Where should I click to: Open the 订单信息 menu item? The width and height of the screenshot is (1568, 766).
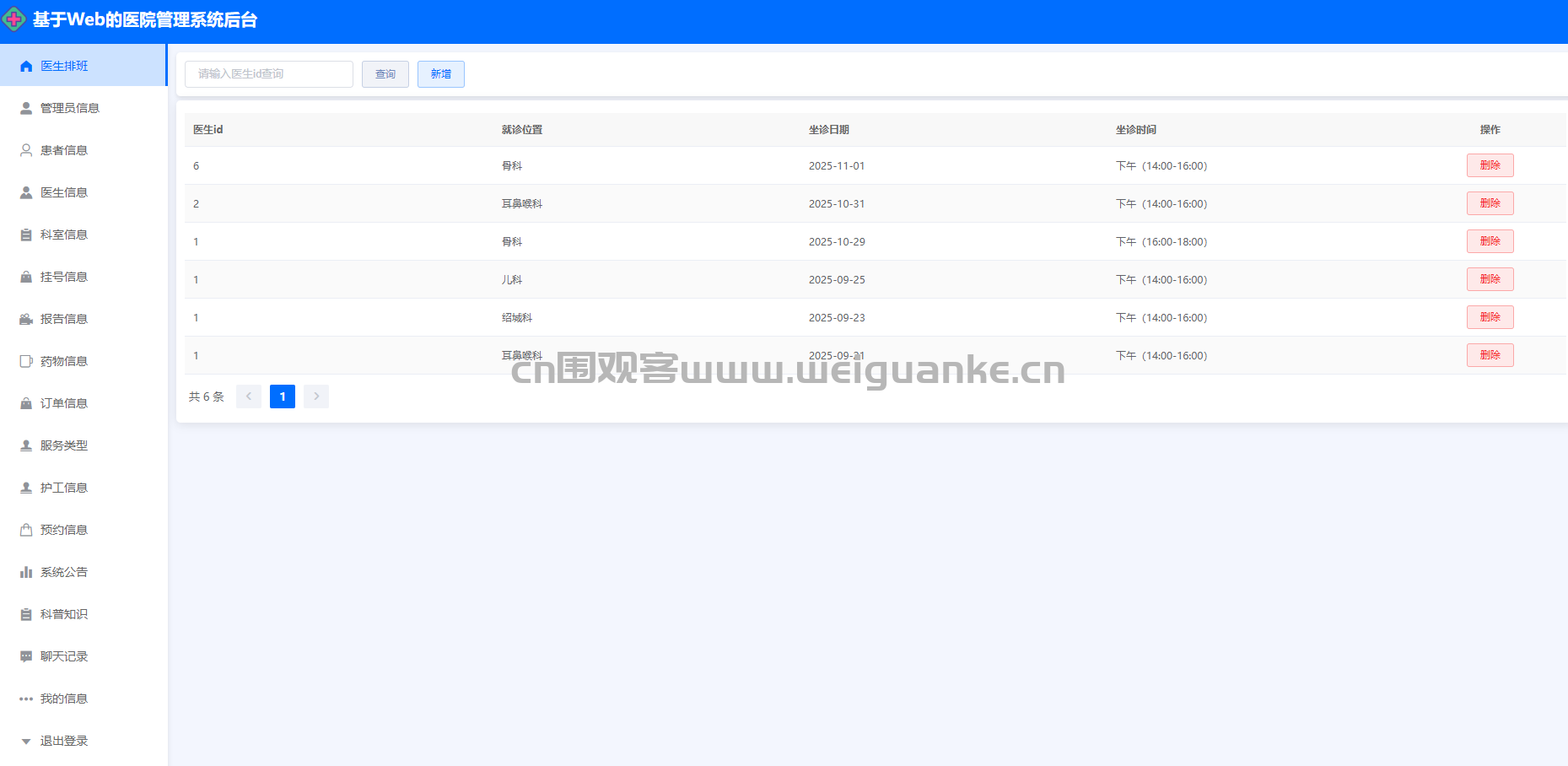tap(64, 403)
